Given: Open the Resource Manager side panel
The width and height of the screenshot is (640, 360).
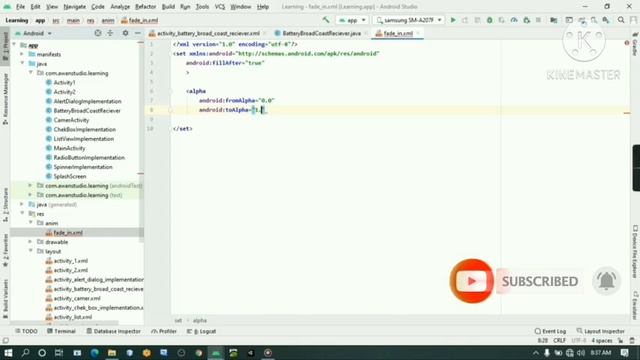Looking at the screenshot, I should tap(5, 99).
